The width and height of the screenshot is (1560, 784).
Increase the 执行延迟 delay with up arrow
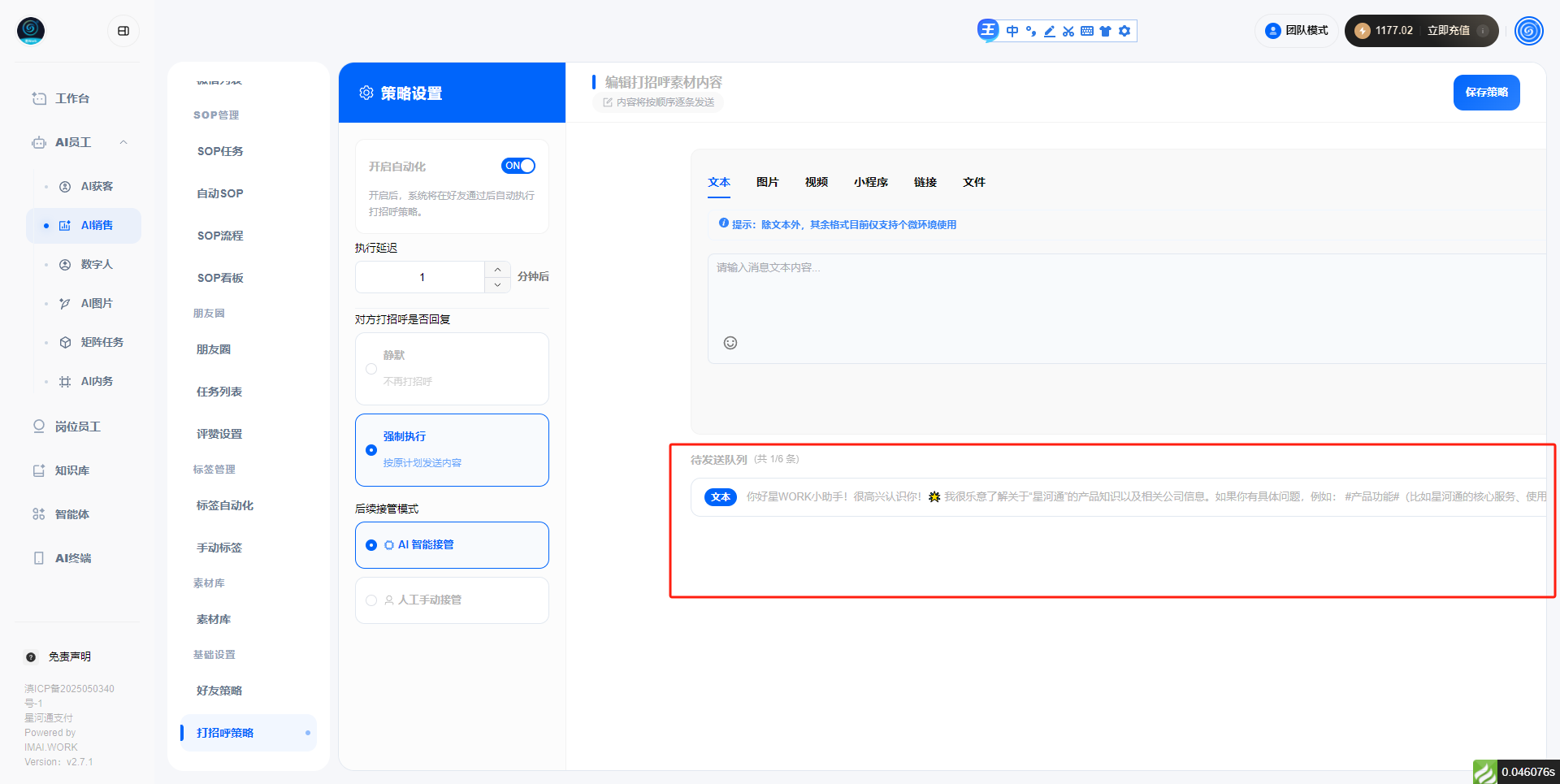tap(497, 269)
